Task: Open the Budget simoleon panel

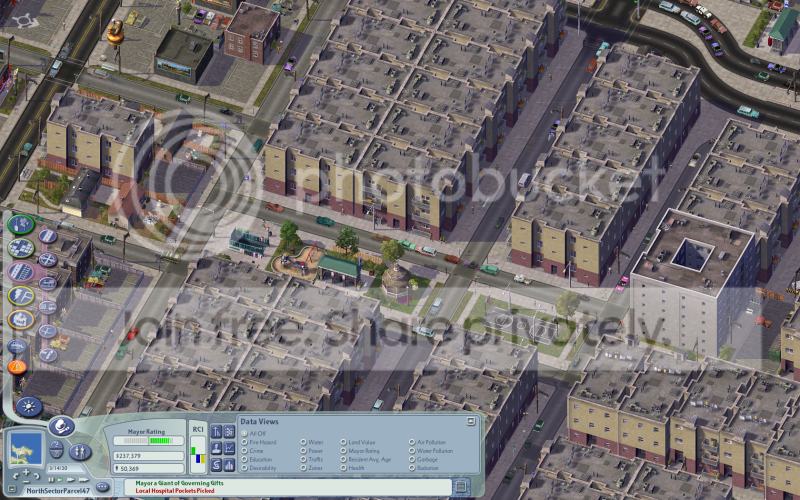Action: coord(216,464)
